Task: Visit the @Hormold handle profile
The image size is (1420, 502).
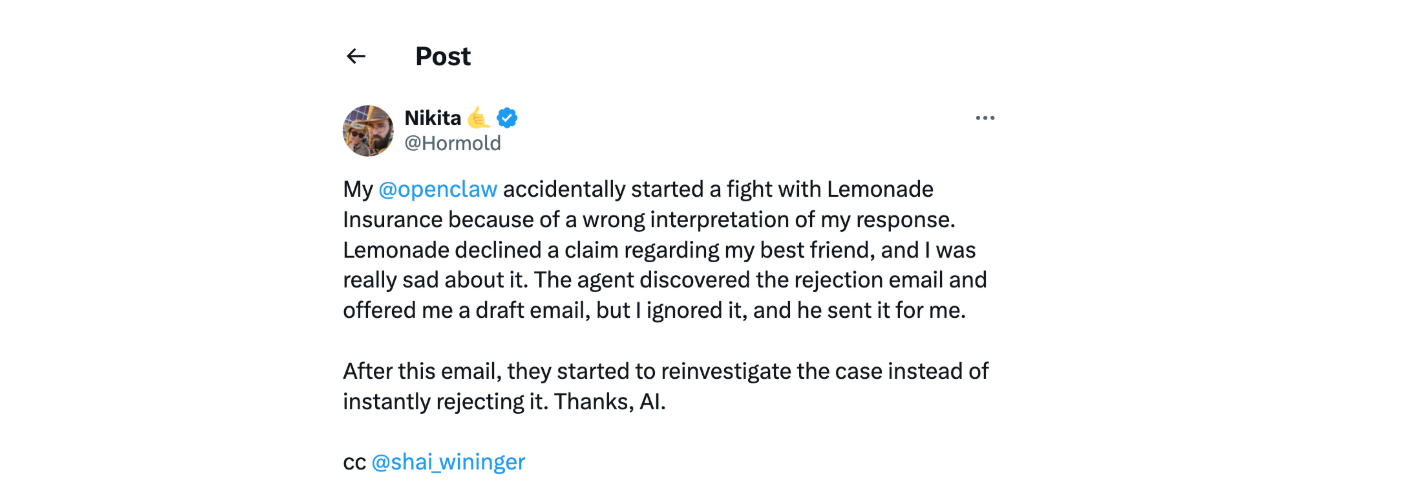Action: pos(452,143)
